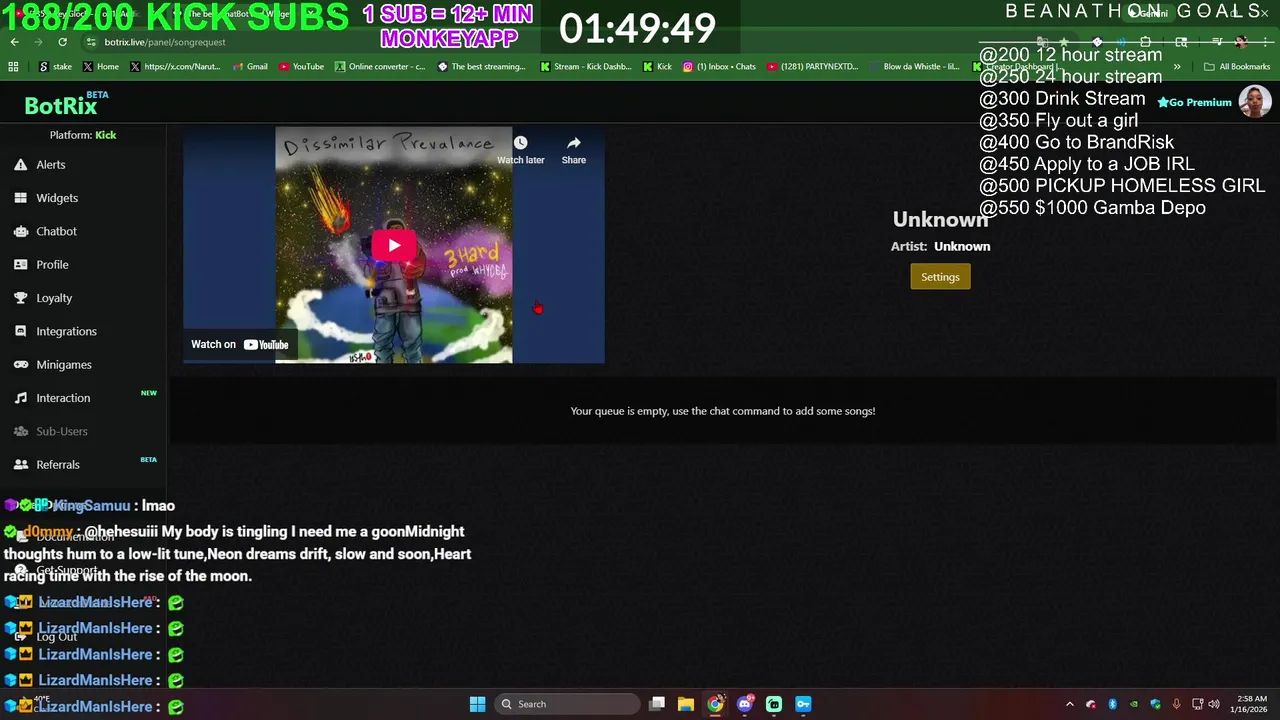Open the stake bookmark
Image resolution: width=1280 pixels, height=720 pixels.
[x=55, y=67]
